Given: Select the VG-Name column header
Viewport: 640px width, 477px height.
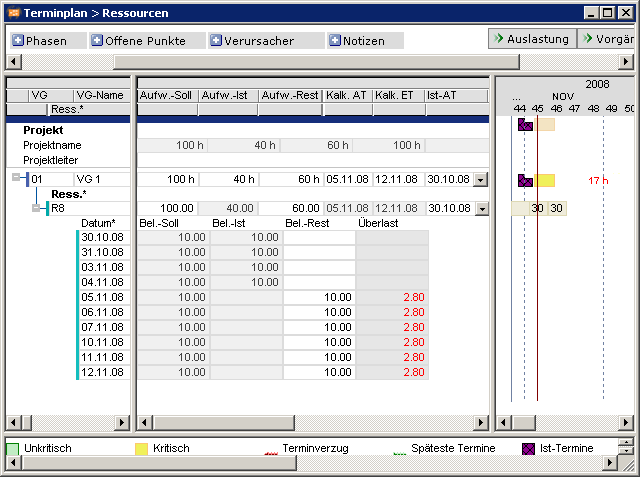Looking at the screenshot, I should [102, 95].
